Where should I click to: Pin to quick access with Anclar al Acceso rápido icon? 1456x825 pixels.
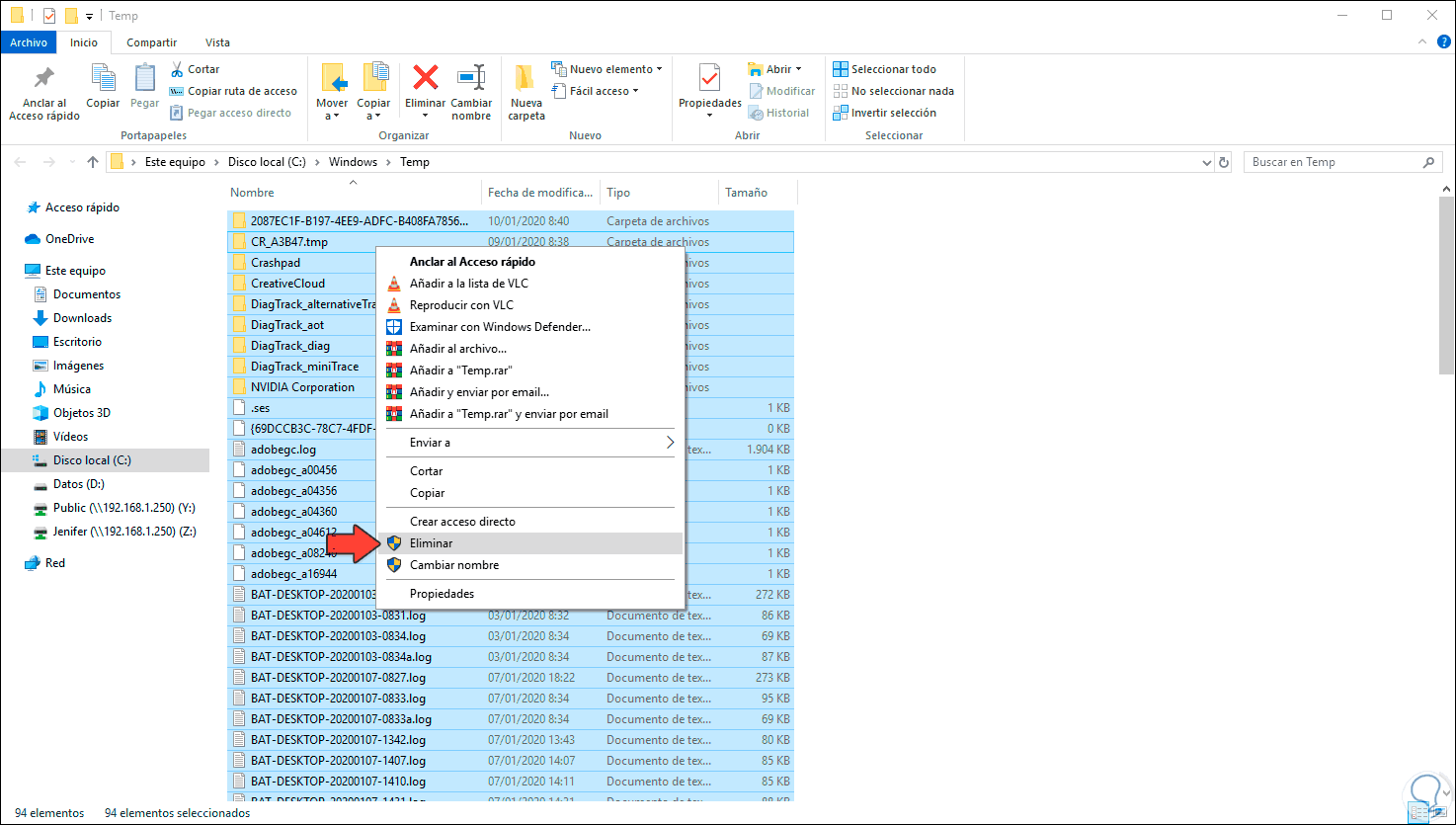coord(44,79)
